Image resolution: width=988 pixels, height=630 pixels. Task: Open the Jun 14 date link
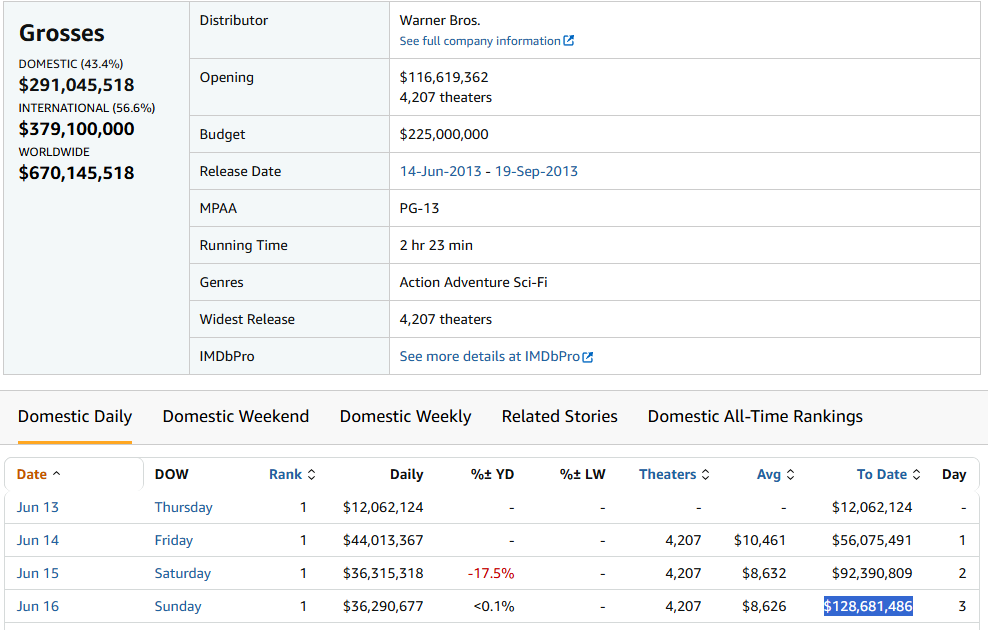tap(37, 541)
